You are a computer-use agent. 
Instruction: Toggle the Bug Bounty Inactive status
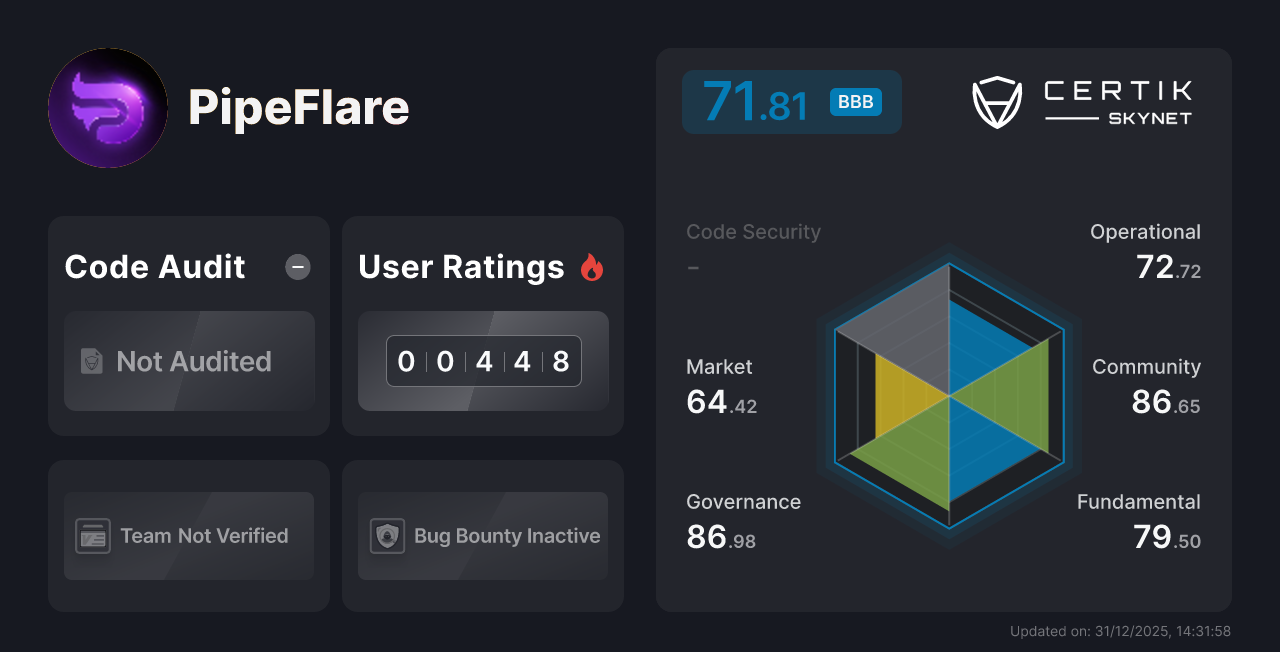482,536
